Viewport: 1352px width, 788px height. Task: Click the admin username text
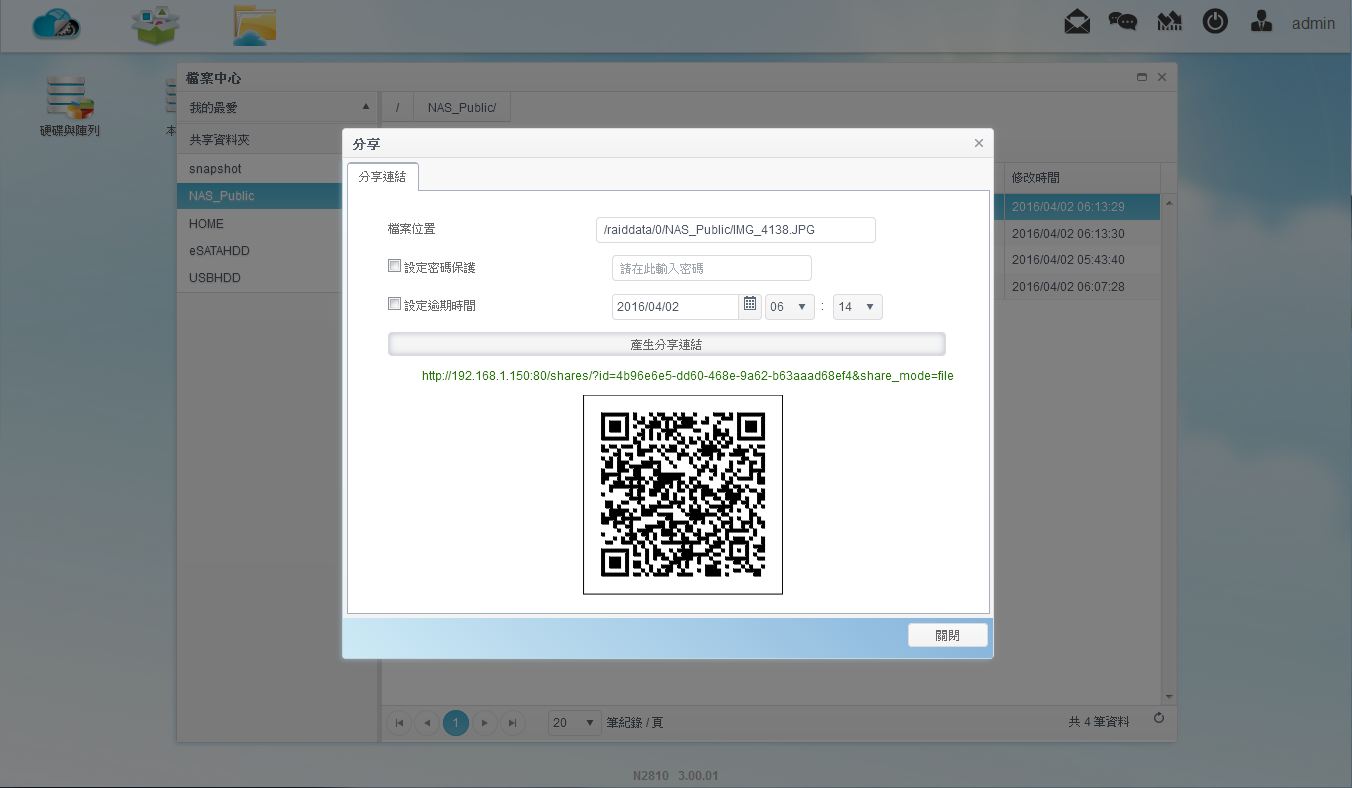tap(1313, 23)
